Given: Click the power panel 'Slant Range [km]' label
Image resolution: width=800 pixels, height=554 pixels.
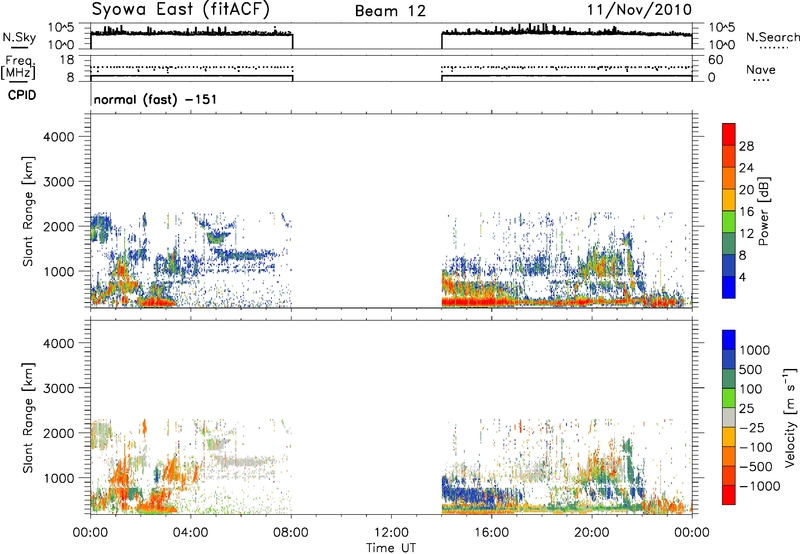Looking at the screenshot, I should (x=28, y=211).
